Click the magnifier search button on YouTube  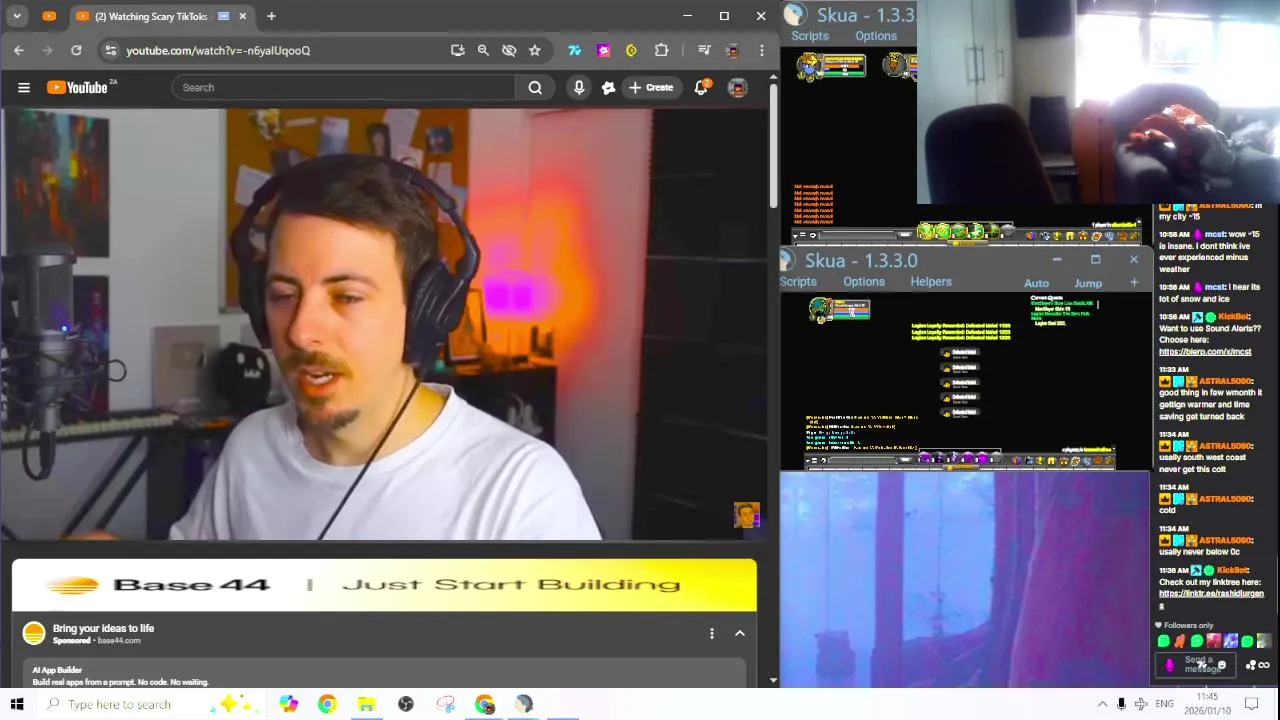point(535,88)
